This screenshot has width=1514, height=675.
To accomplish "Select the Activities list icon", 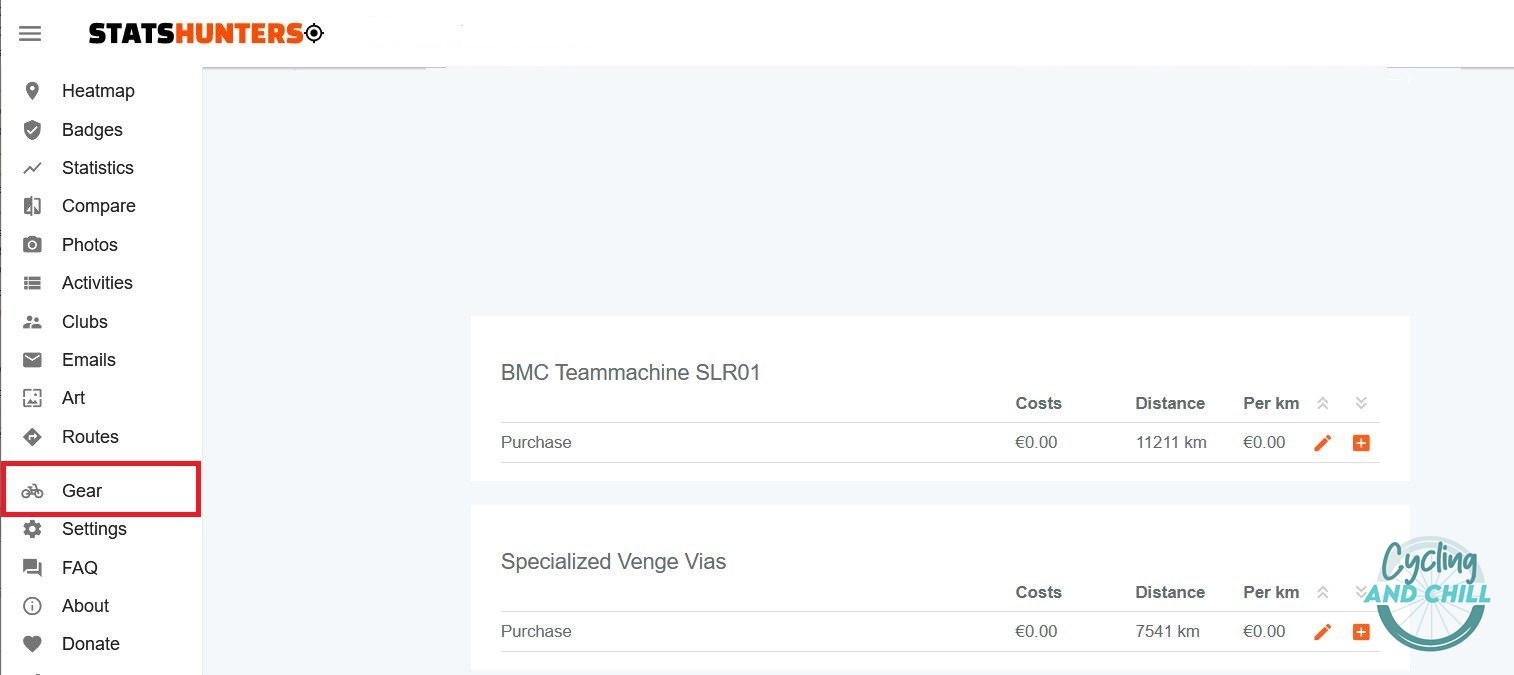I will (x=31, y=282).
